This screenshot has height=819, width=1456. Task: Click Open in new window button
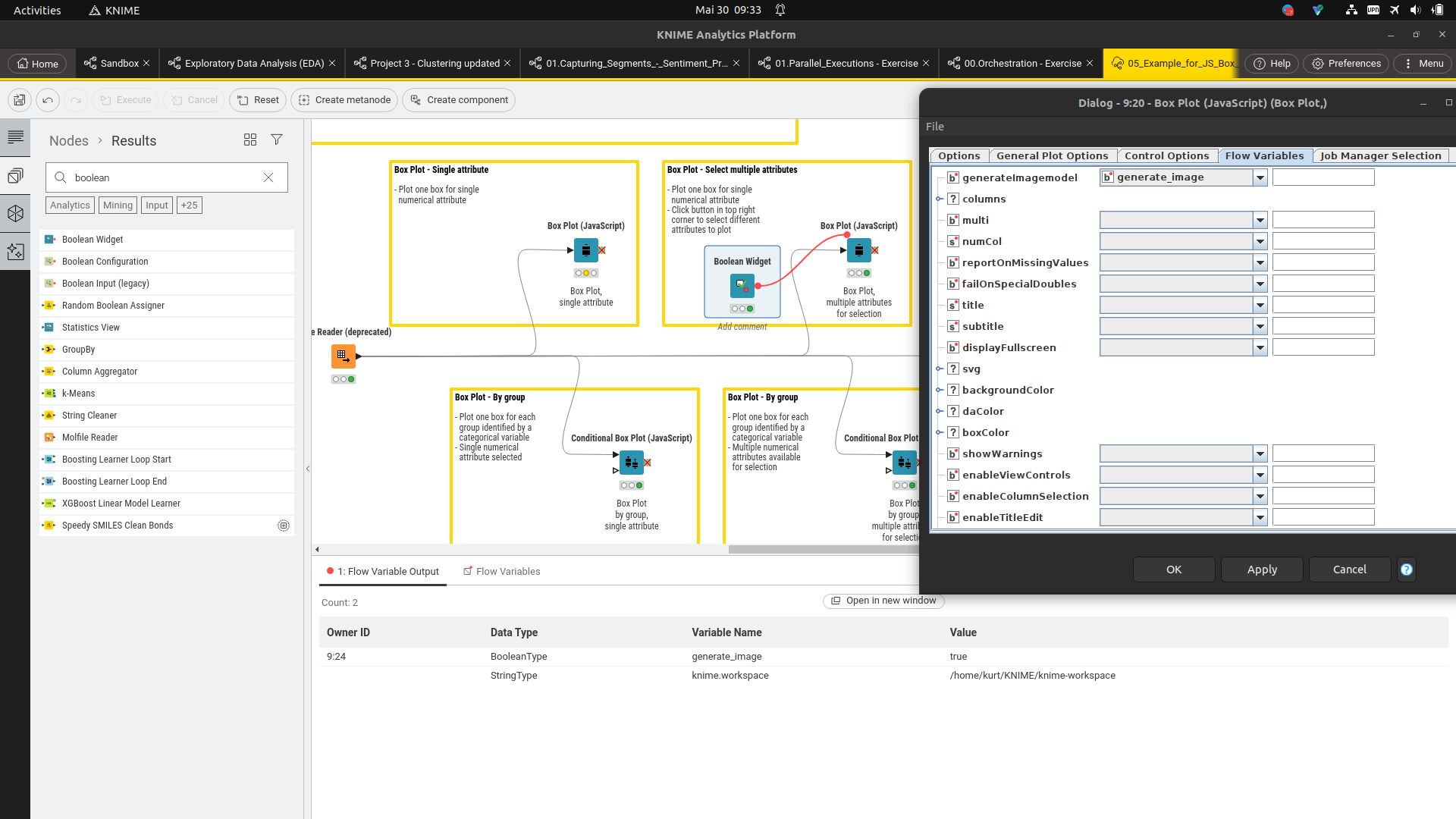click(883, 601)
